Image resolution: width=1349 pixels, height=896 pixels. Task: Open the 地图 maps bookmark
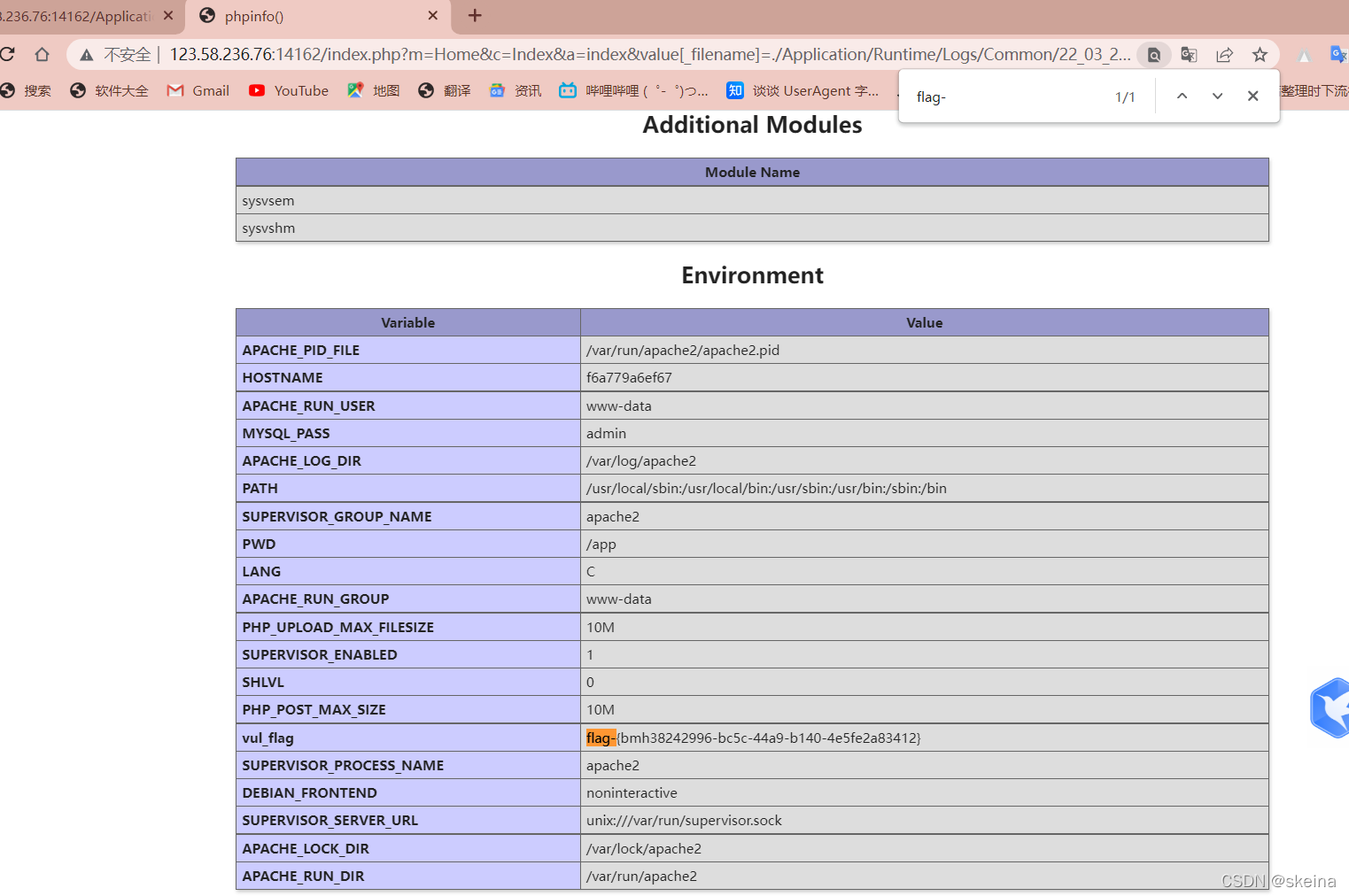pos(353,90)
